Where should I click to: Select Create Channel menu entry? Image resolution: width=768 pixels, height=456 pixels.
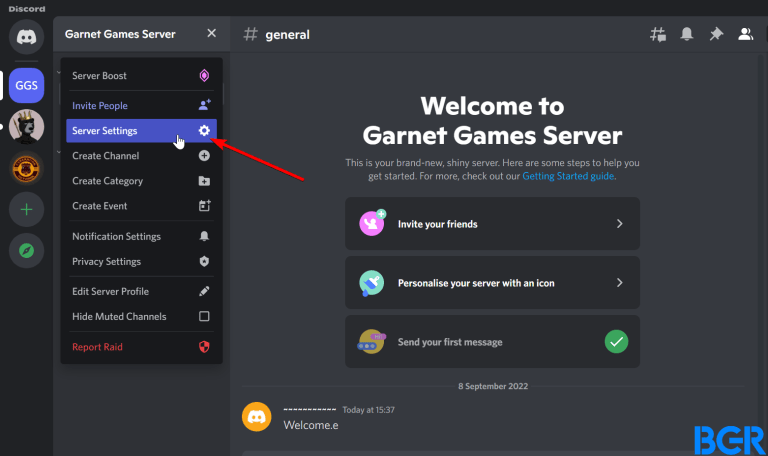141,156
